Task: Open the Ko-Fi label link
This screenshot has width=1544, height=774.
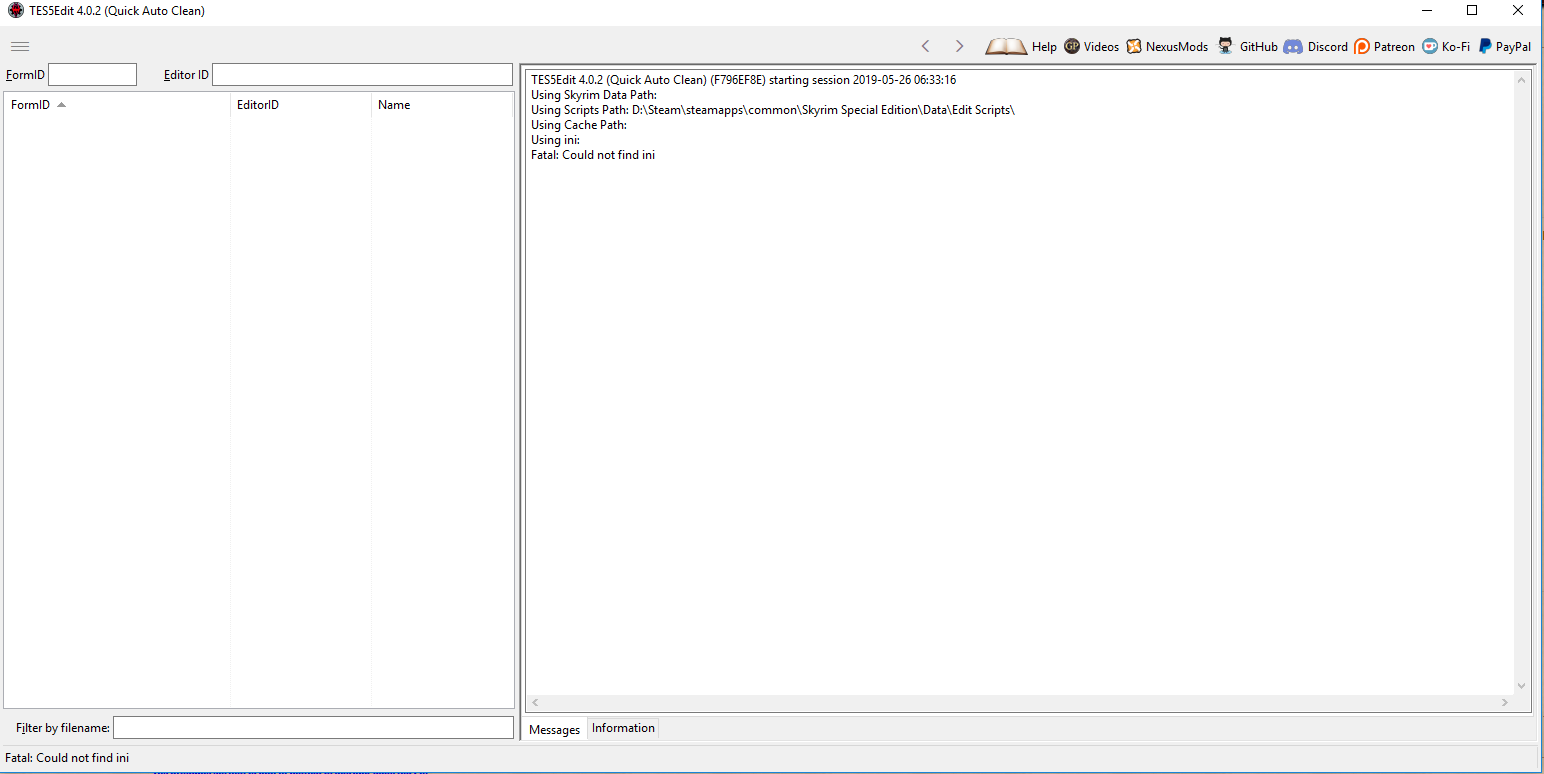Action: (1456, 47)
